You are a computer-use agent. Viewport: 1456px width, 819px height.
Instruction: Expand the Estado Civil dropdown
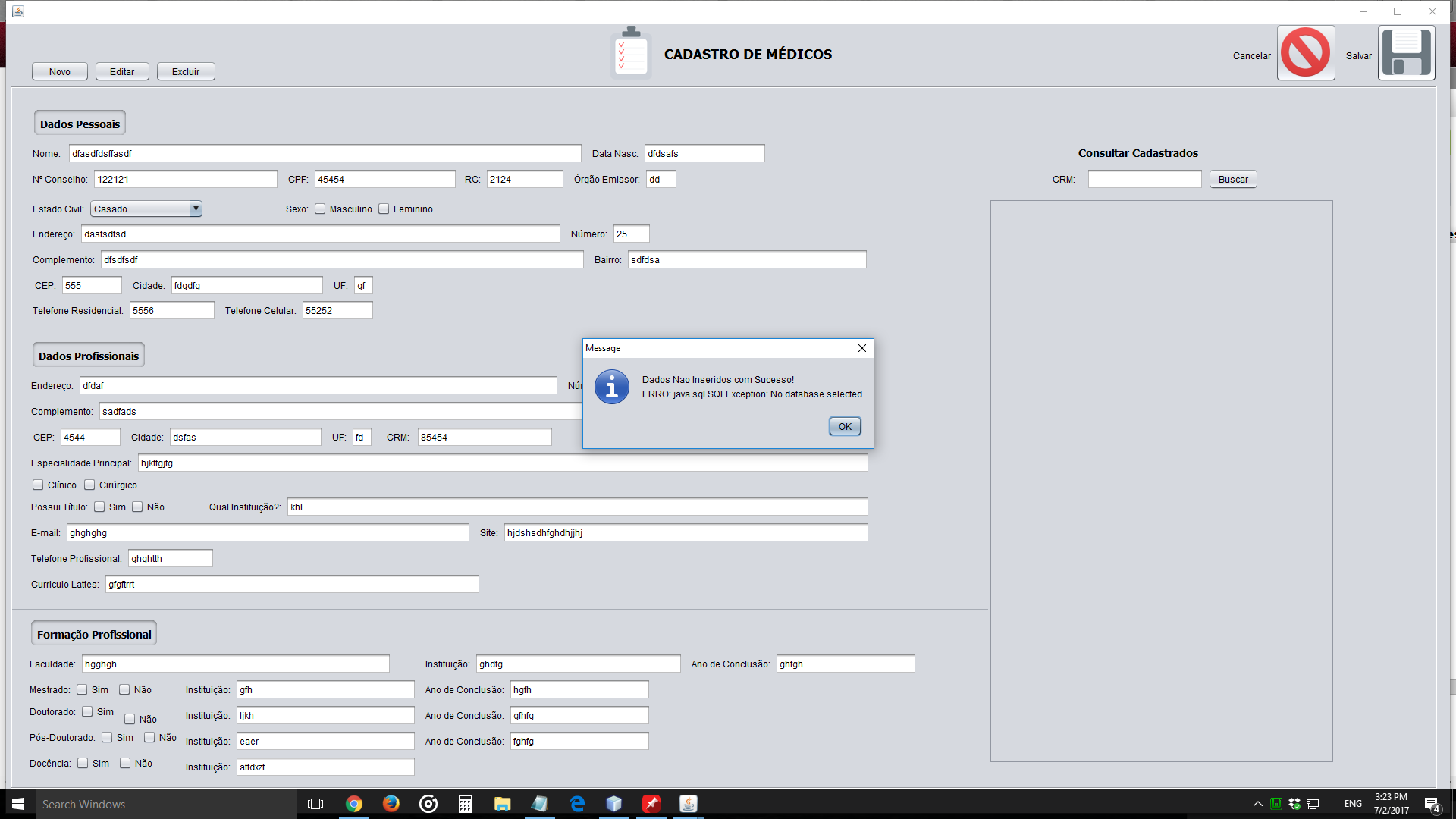pos(196,209)
